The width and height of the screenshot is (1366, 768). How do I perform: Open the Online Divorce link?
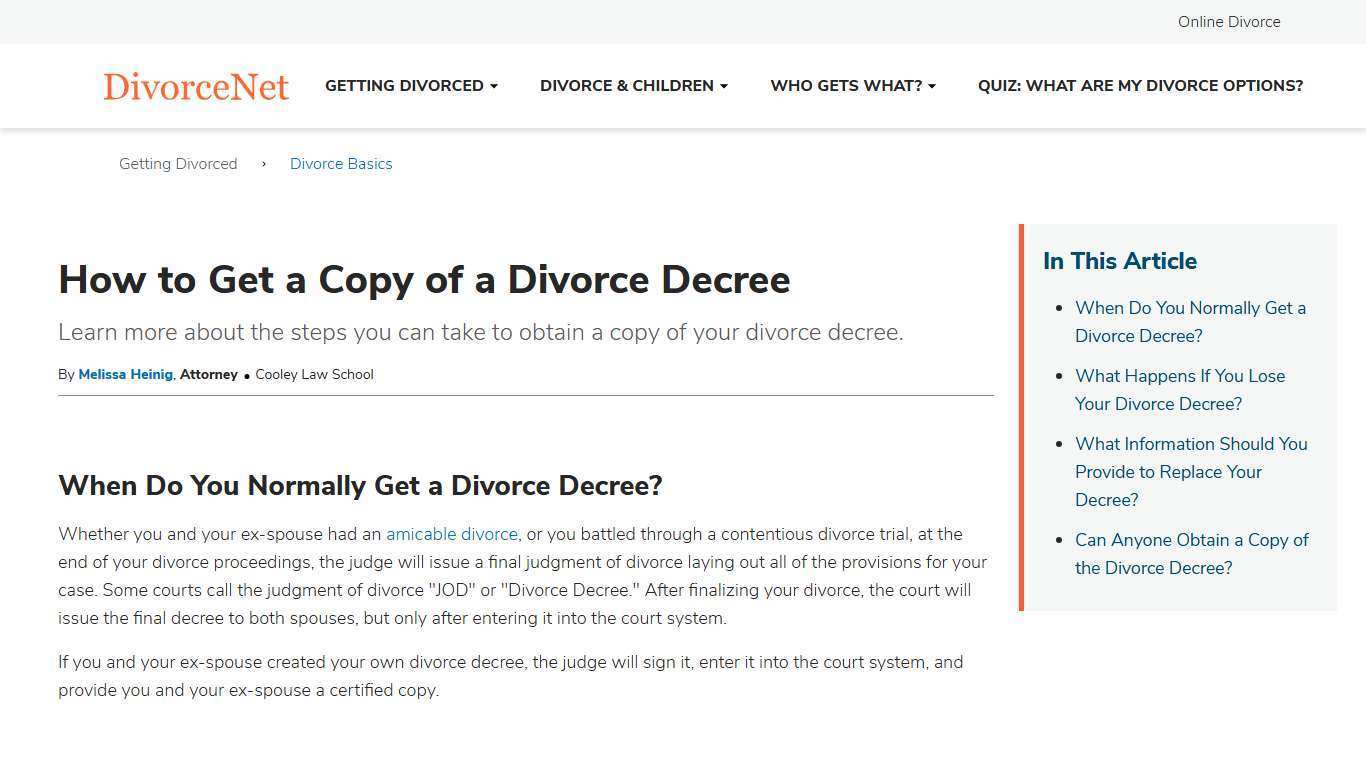[x=1229, y=22]
